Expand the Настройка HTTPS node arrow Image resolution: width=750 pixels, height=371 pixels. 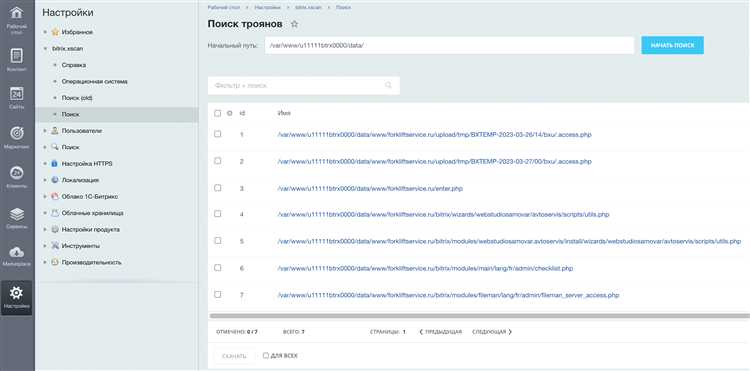click(x=45, y=164)
